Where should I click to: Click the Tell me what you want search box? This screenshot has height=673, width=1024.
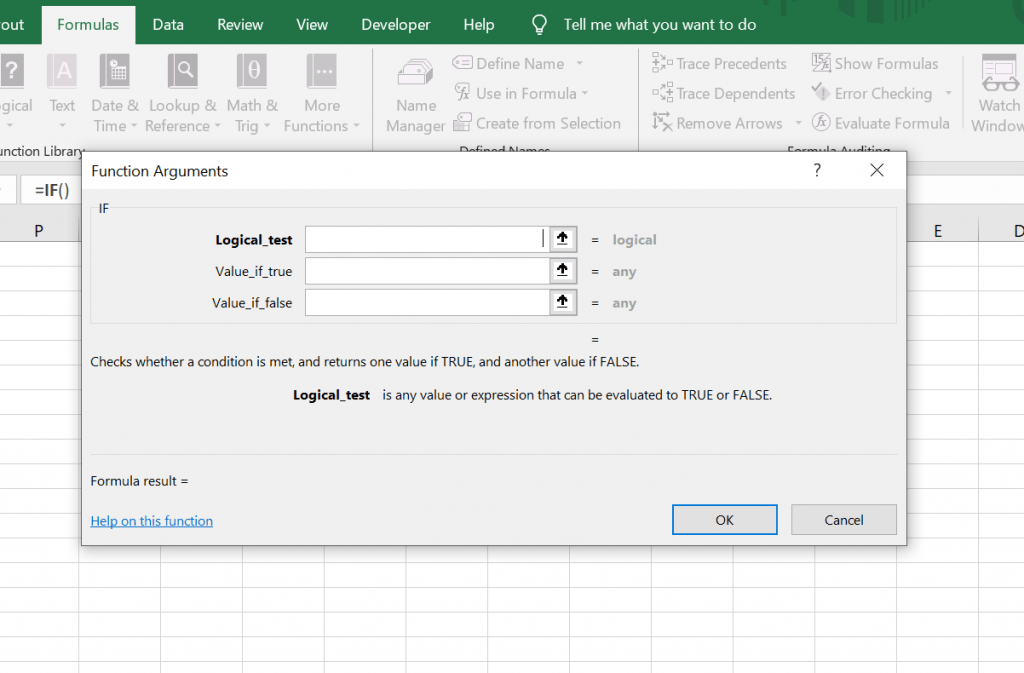pos(660,25)
